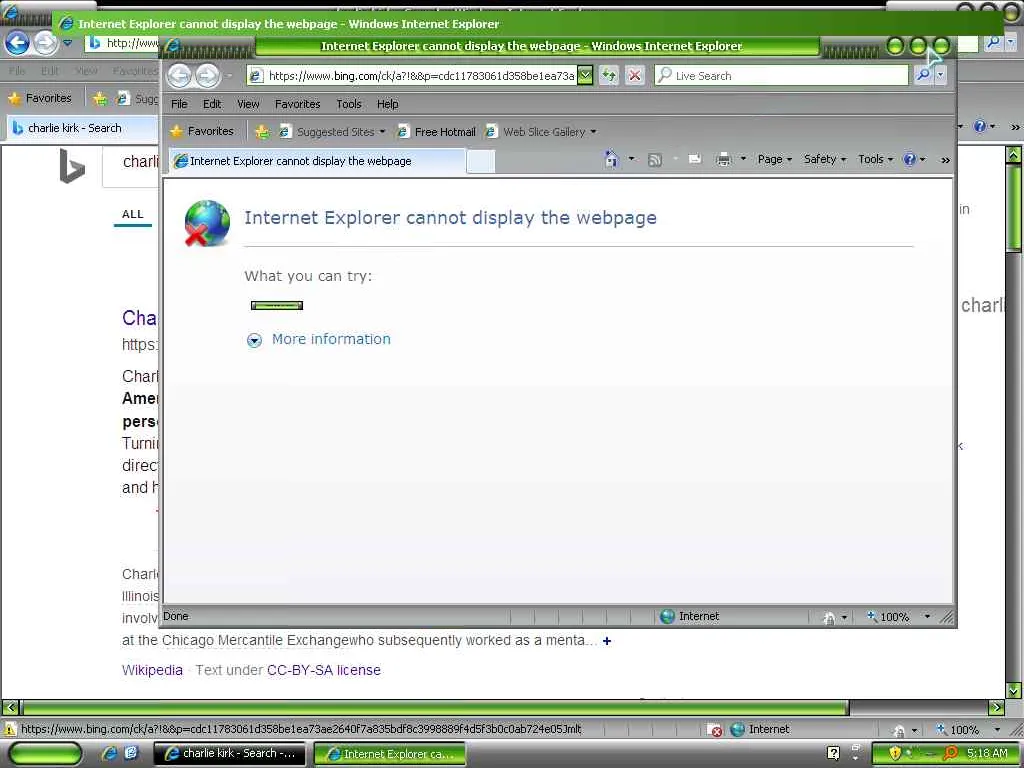Open address bar dropdown in front window
This screenshot has width=1024, height=768.
tap(585, 76)
